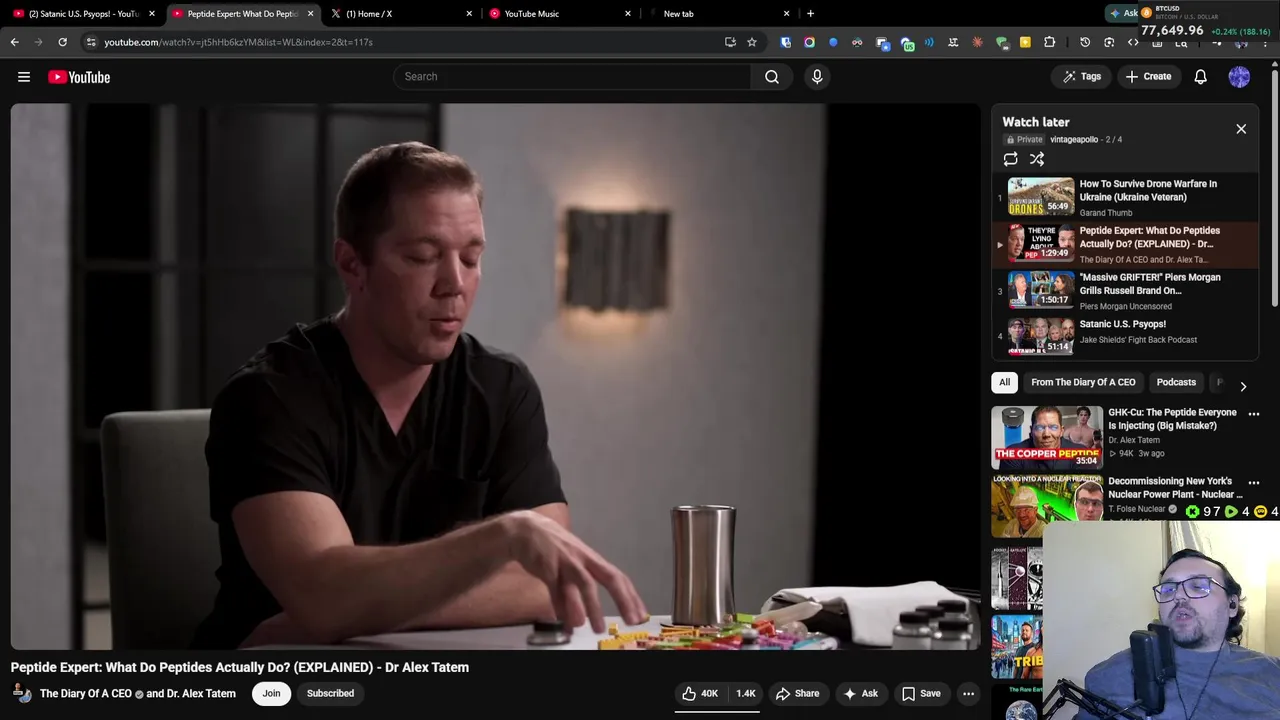This screenshot has width=1280, height=720.
Task: Close the YouTube Music tab
Action: [628, 14]
